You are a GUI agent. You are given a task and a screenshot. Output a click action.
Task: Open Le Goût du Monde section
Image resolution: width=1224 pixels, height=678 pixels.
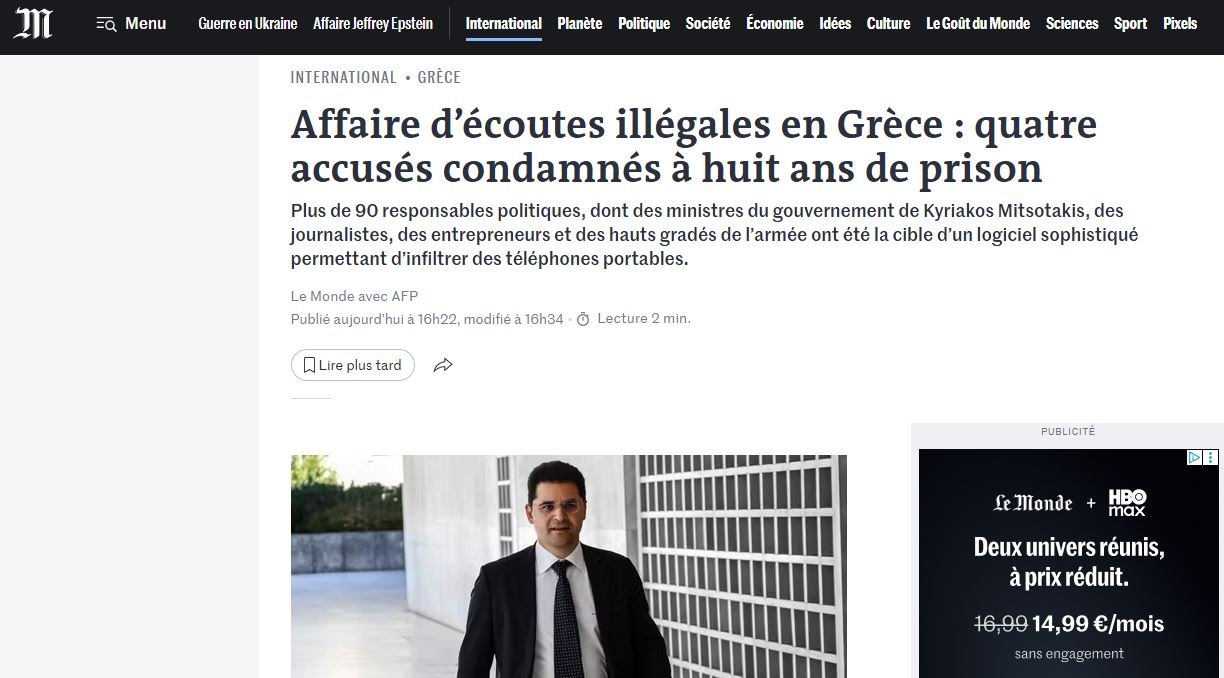(x=978, y=23)
